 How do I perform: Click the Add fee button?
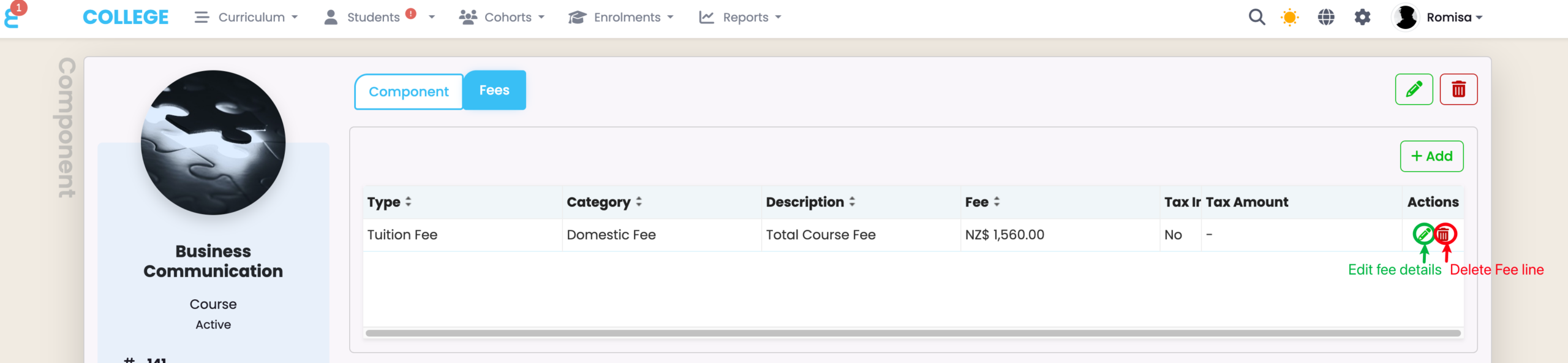(x=1431, y=156)
